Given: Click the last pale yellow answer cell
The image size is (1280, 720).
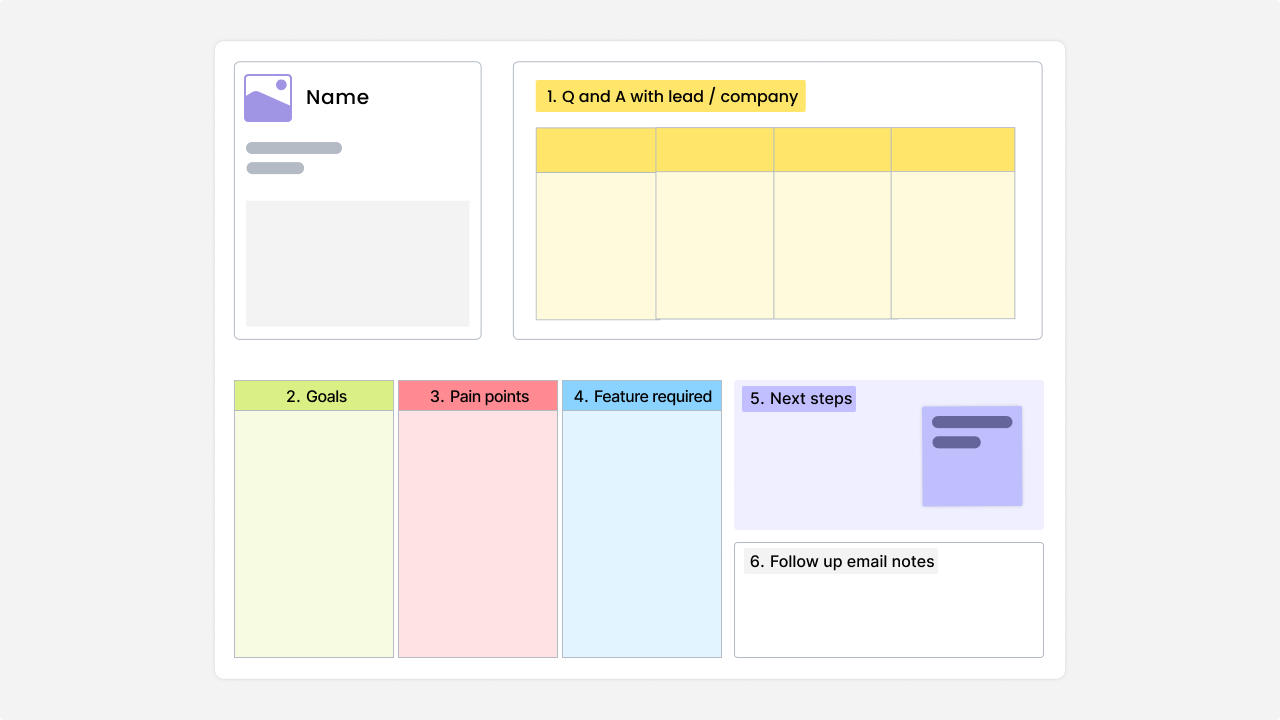Looking at the screenshot, I should [x=952, y=245].
